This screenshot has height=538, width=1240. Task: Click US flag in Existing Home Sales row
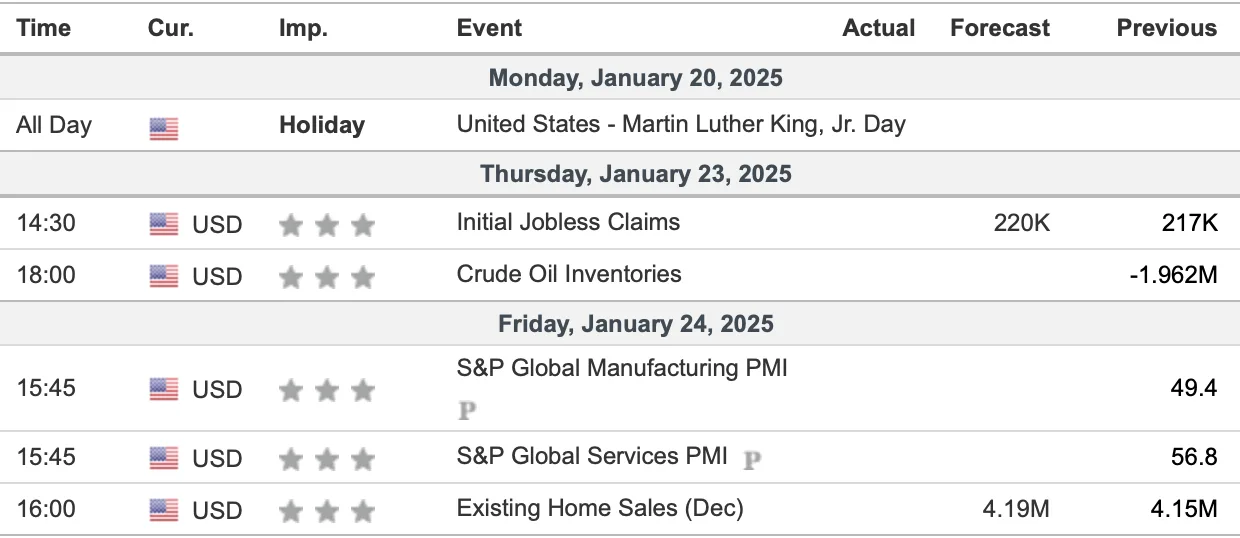click(x=164, y=512)
